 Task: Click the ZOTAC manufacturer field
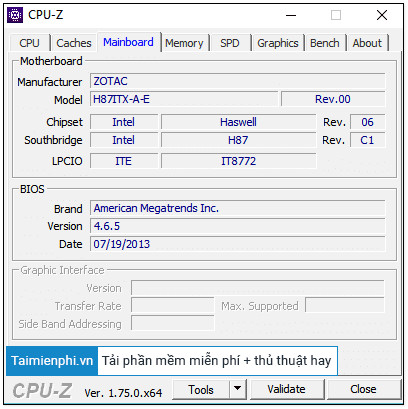tap(238, 81)
